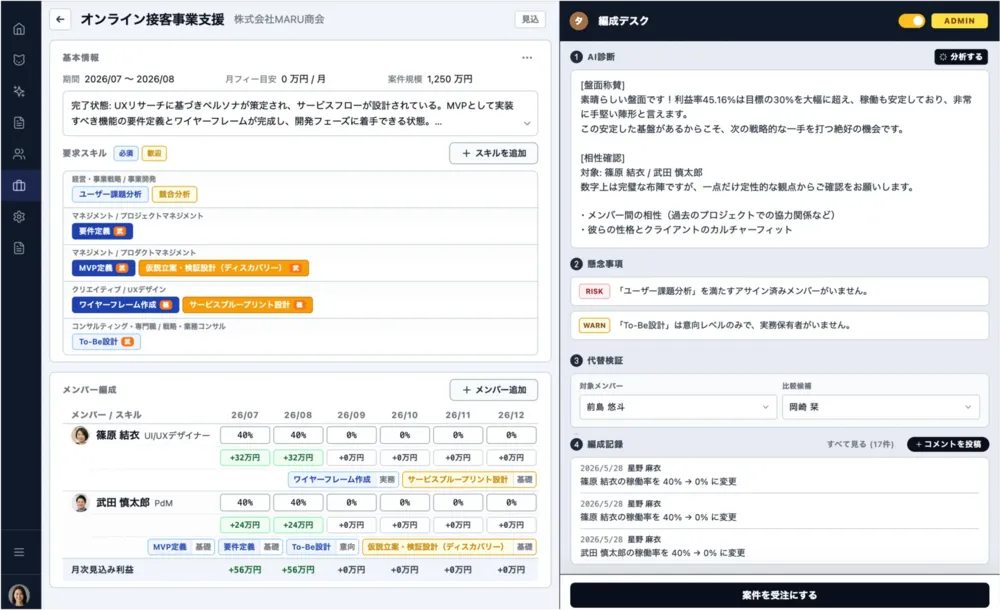Go back with the left arrow button

pos(60,19)
